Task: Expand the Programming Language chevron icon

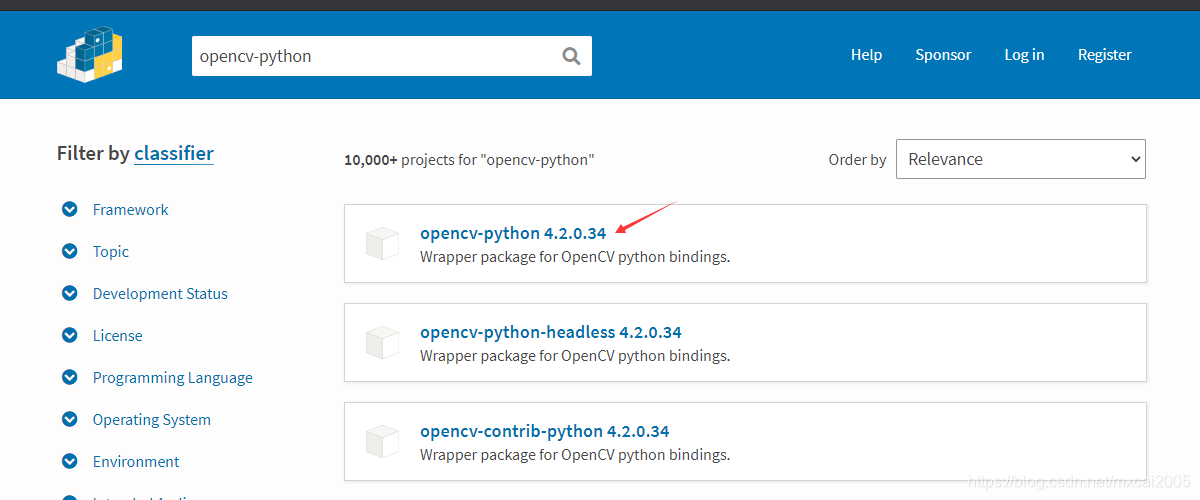Action: pos(70,378)
